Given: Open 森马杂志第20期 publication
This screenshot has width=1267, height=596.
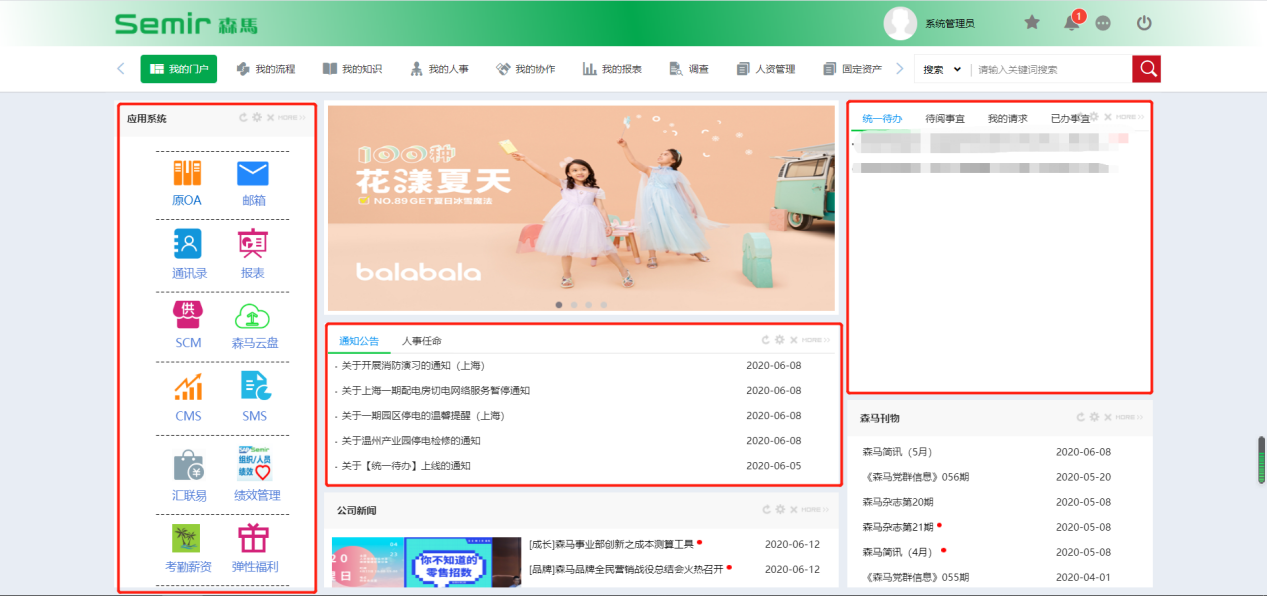Looking at the screenshot, I should (898, 502).
